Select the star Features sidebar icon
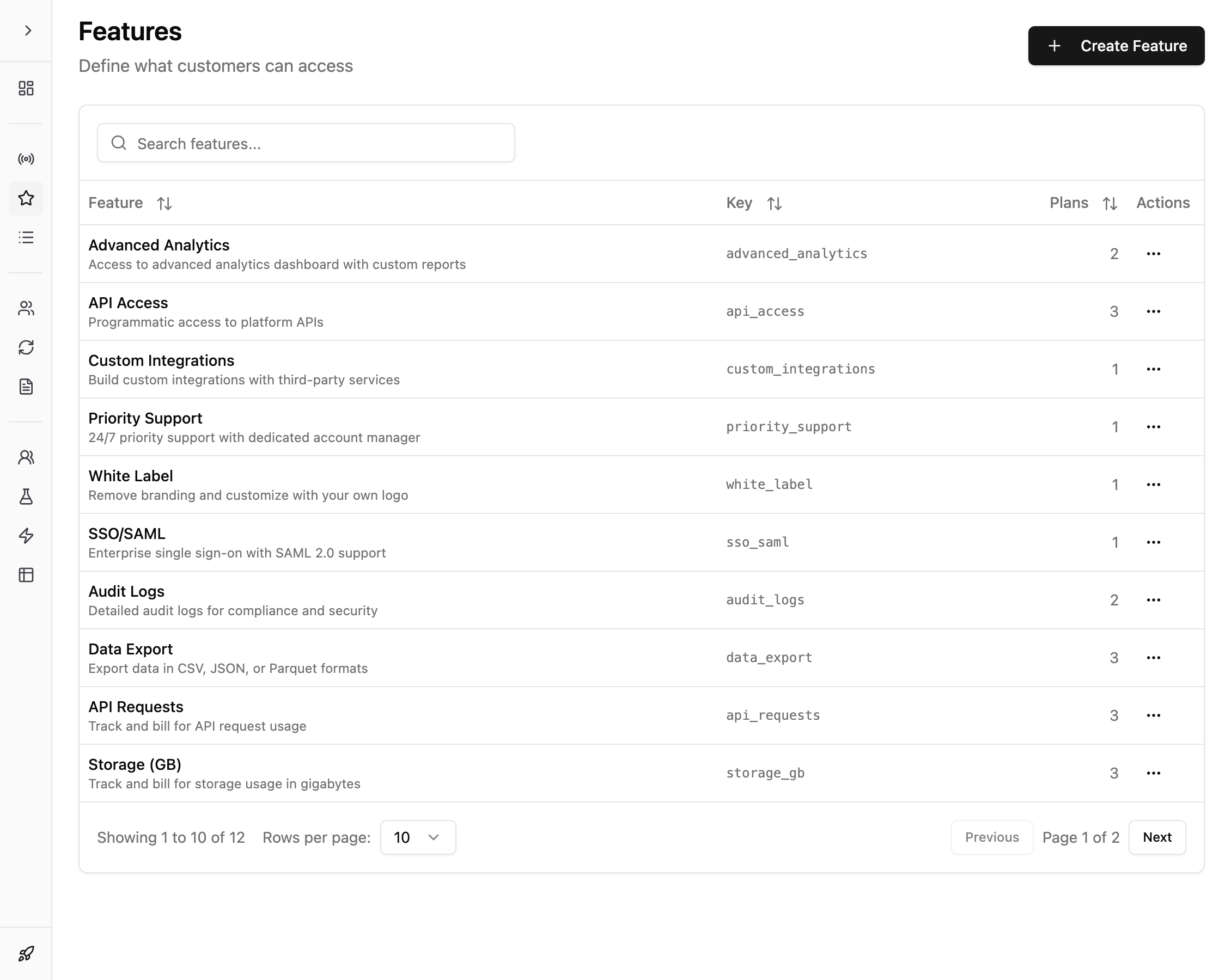Screen dimensions: 1231x980 click(x=26, y=198)
